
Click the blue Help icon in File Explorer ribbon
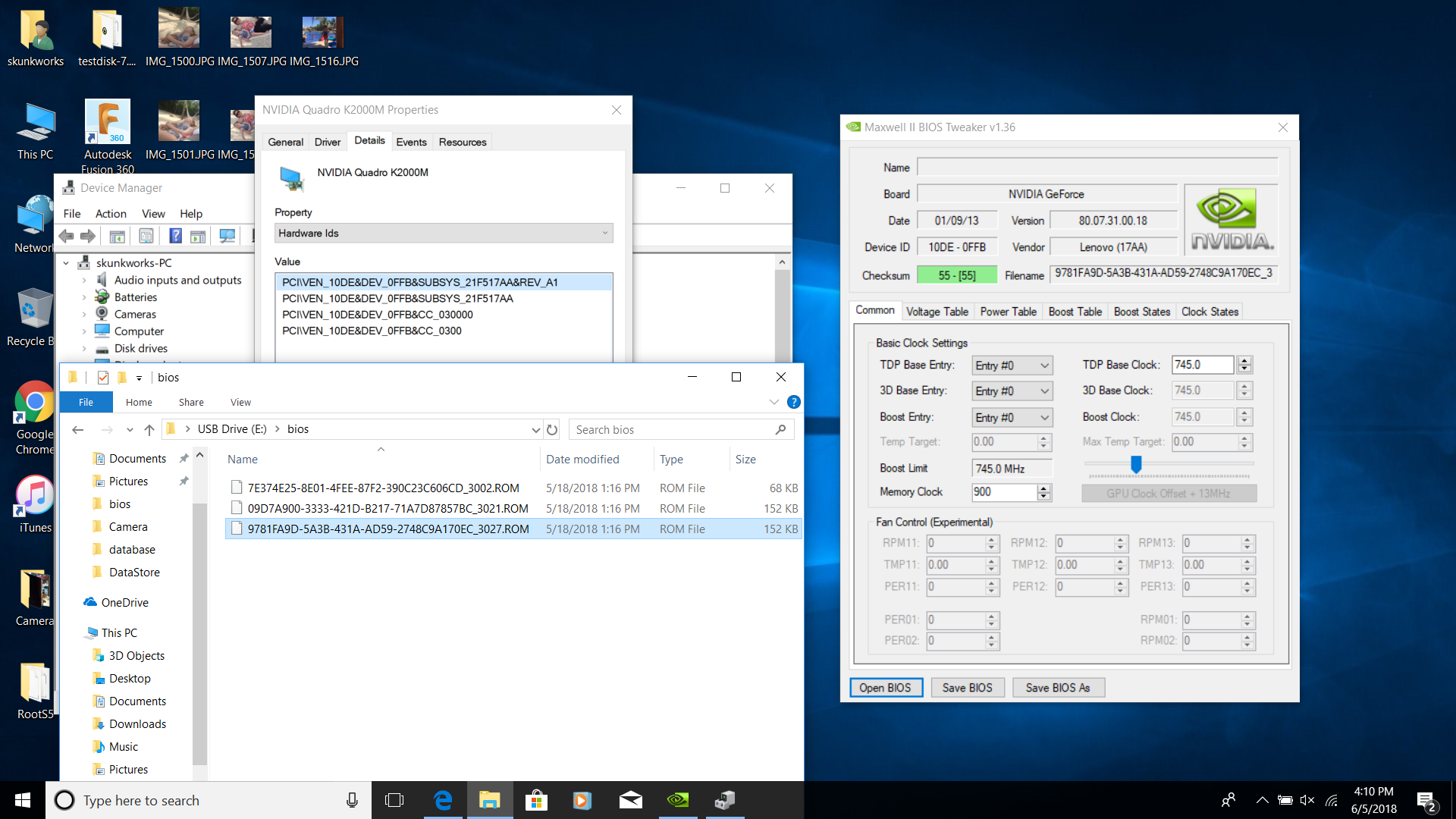[793, 402]
